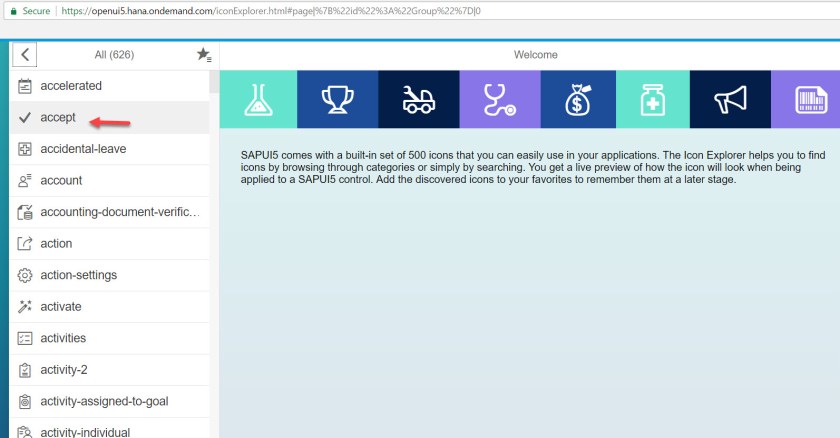The image size is (840, 438).
Task: Click the activate magic wand icon
Action: [x=25, y=307]
